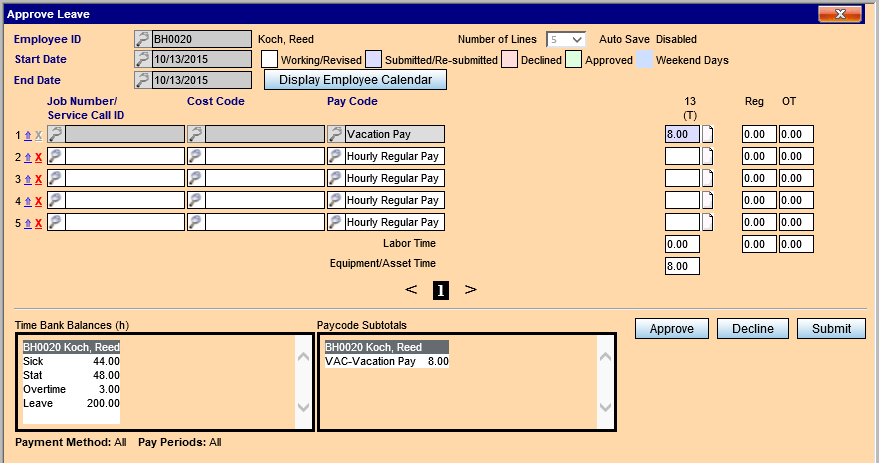The width and height of the screenshot is (879, 463).
Task: Go to next page with > arrow
Action: click(x=470, y=290)
